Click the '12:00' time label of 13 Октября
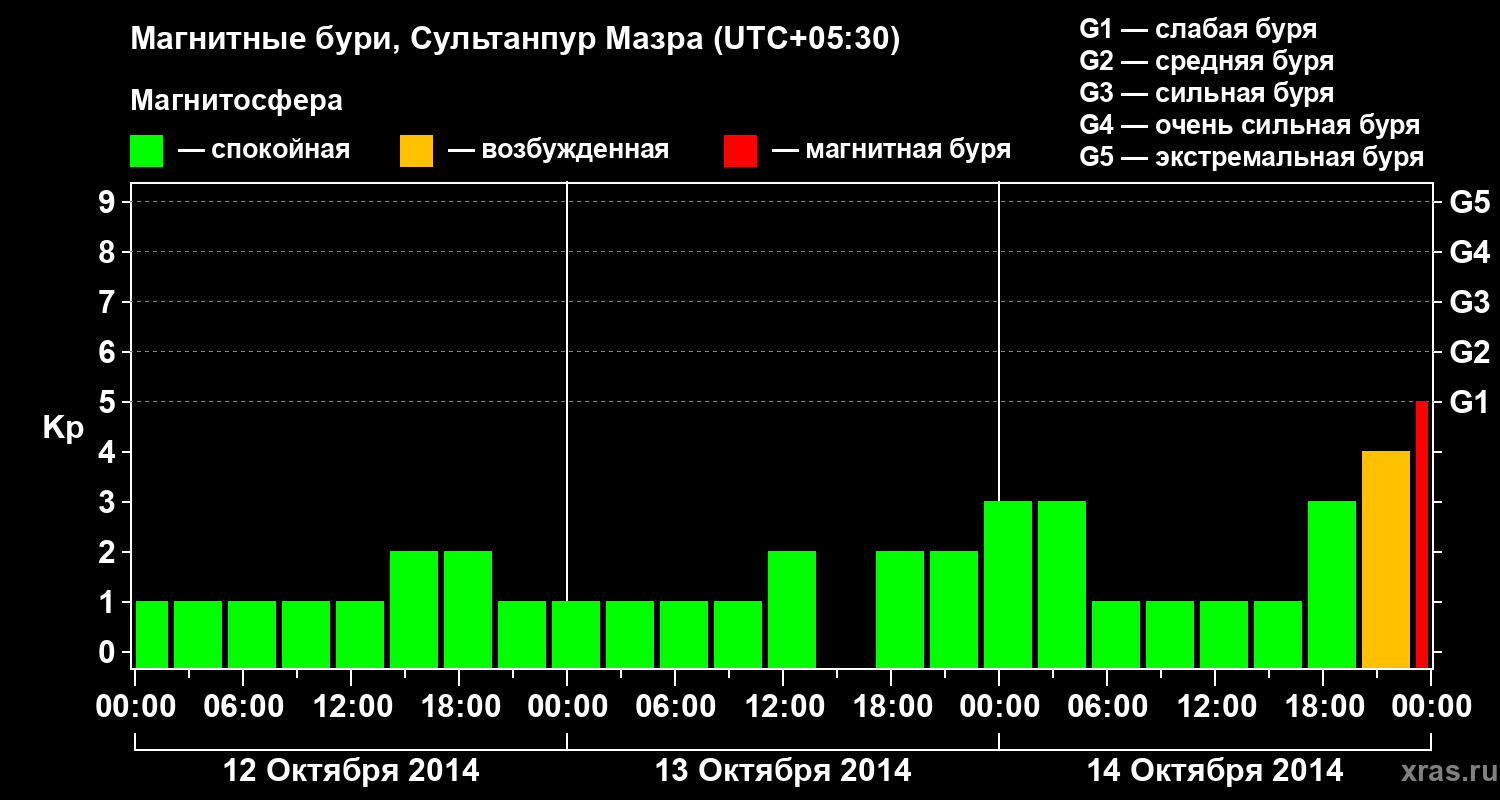This screenshot has height=800, width=1500. pyautogui.click(x=783, y=707)
